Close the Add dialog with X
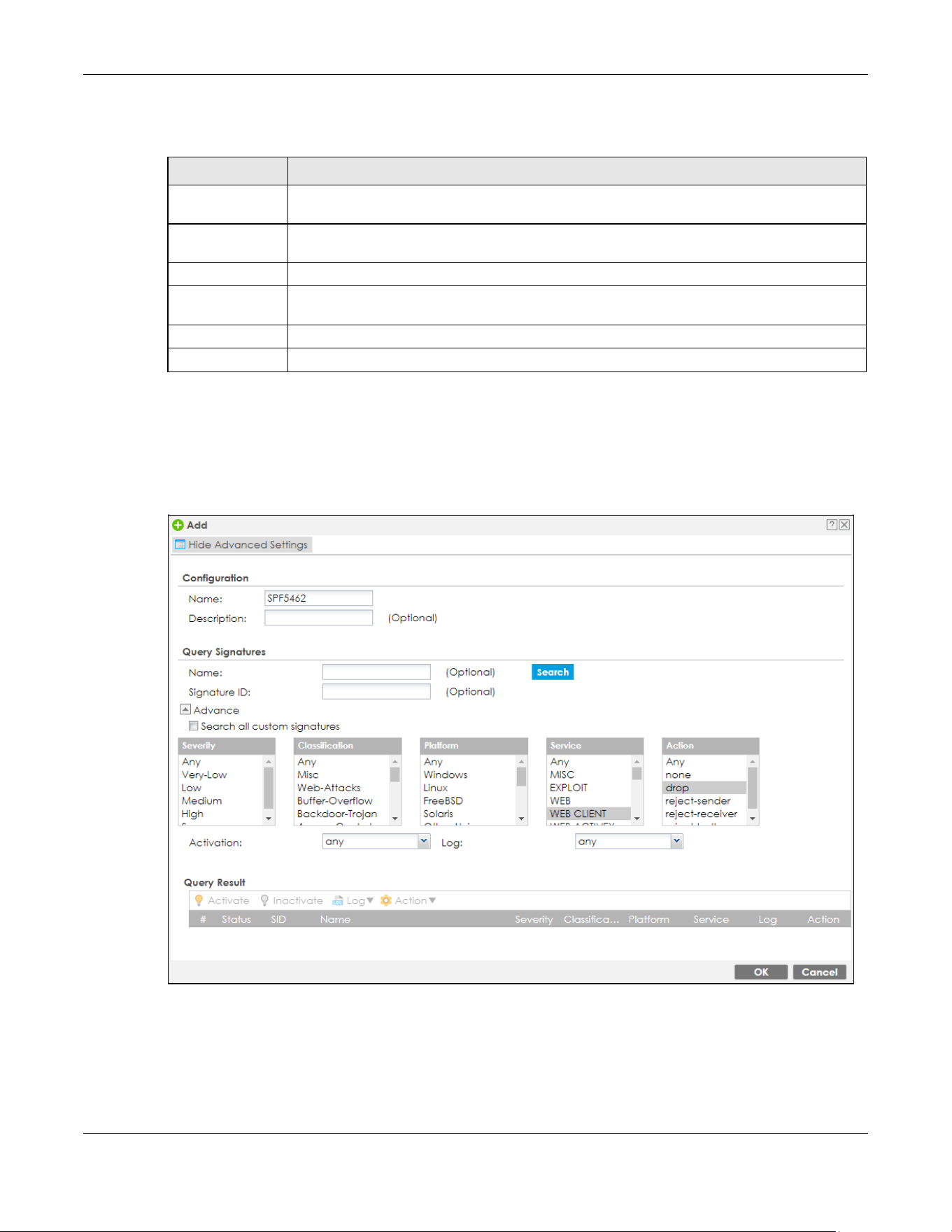Screen dimensions: 952x1232 click(844, 525)
